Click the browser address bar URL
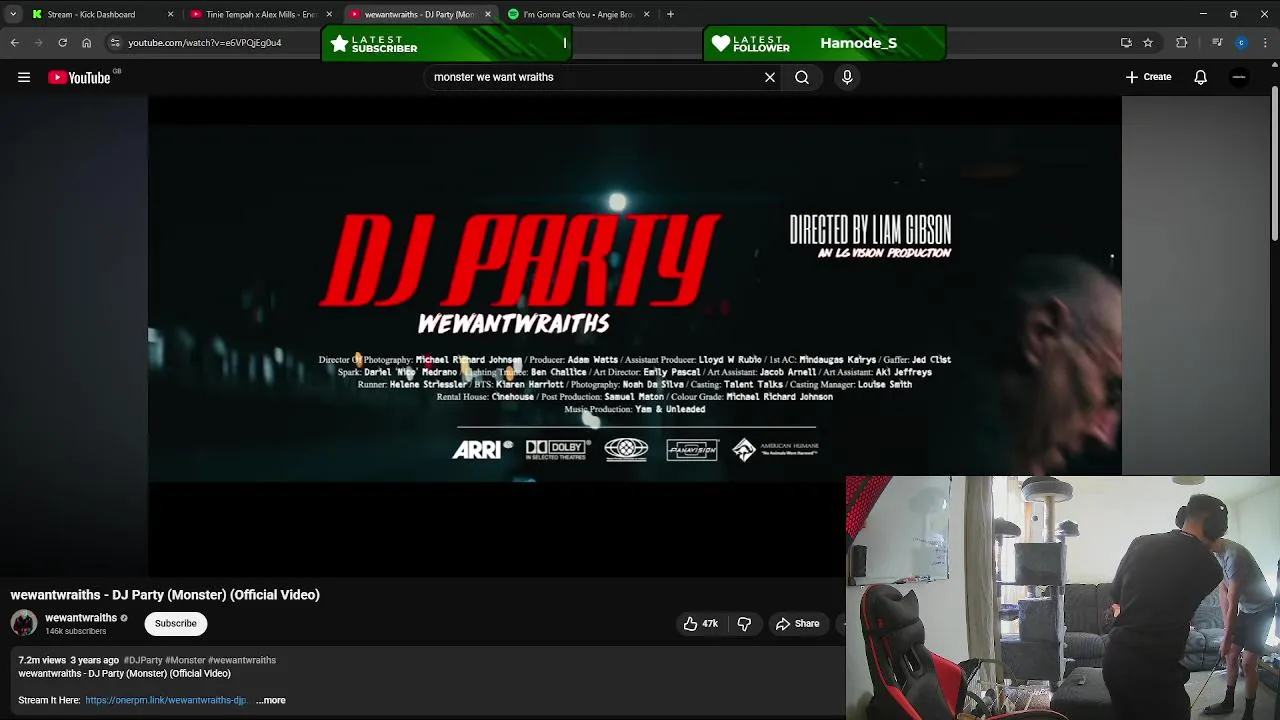The image size is (1280, 720). point(205,43)
